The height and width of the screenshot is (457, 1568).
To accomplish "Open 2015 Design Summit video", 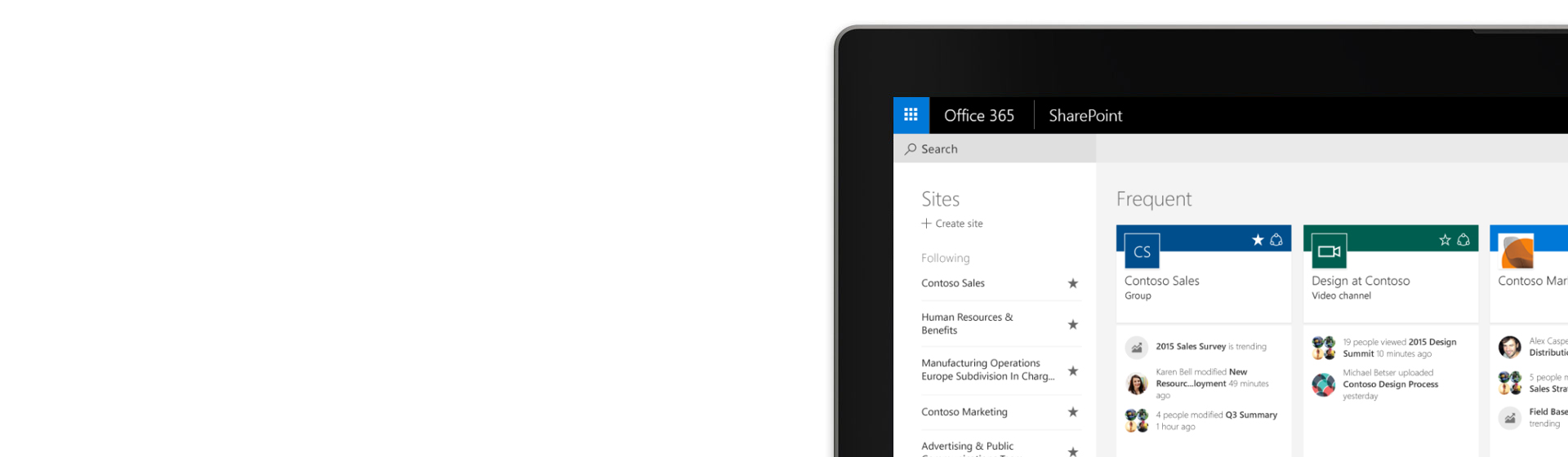I will click(x=1400, y=348).
